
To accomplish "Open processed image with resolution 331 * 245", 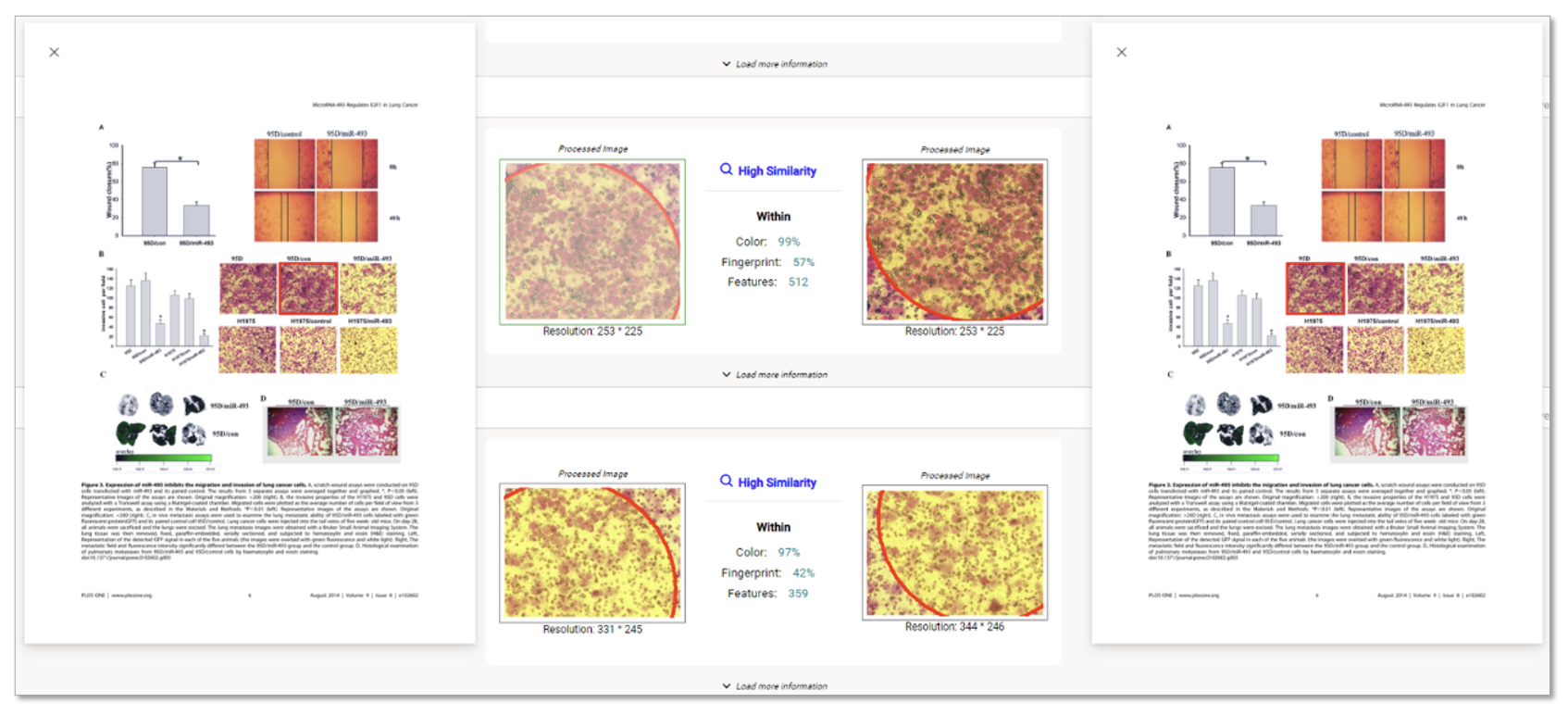I will click(592, 553).
